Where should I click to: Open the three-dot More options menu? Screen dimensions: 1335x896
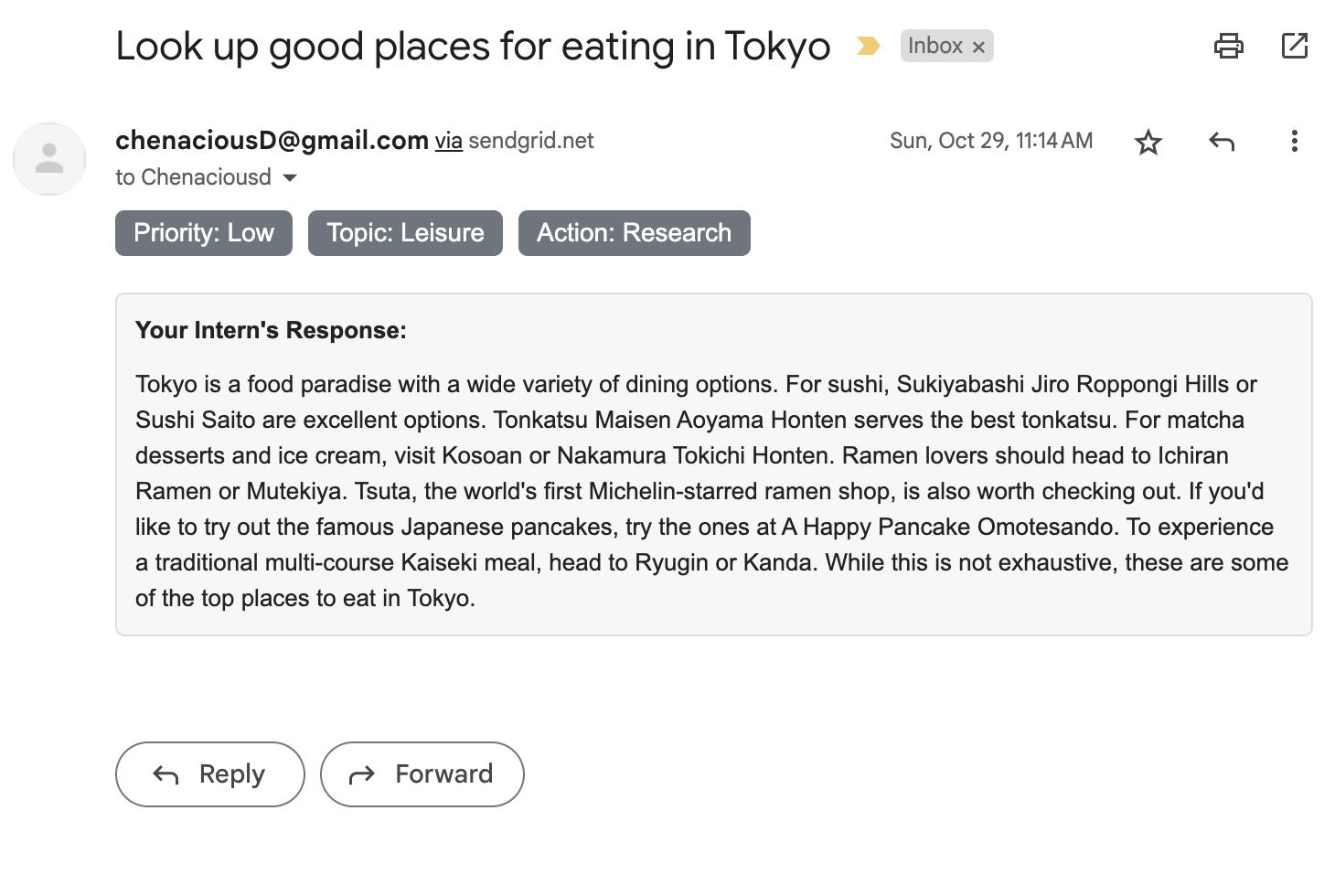(x=1294, y=141)
